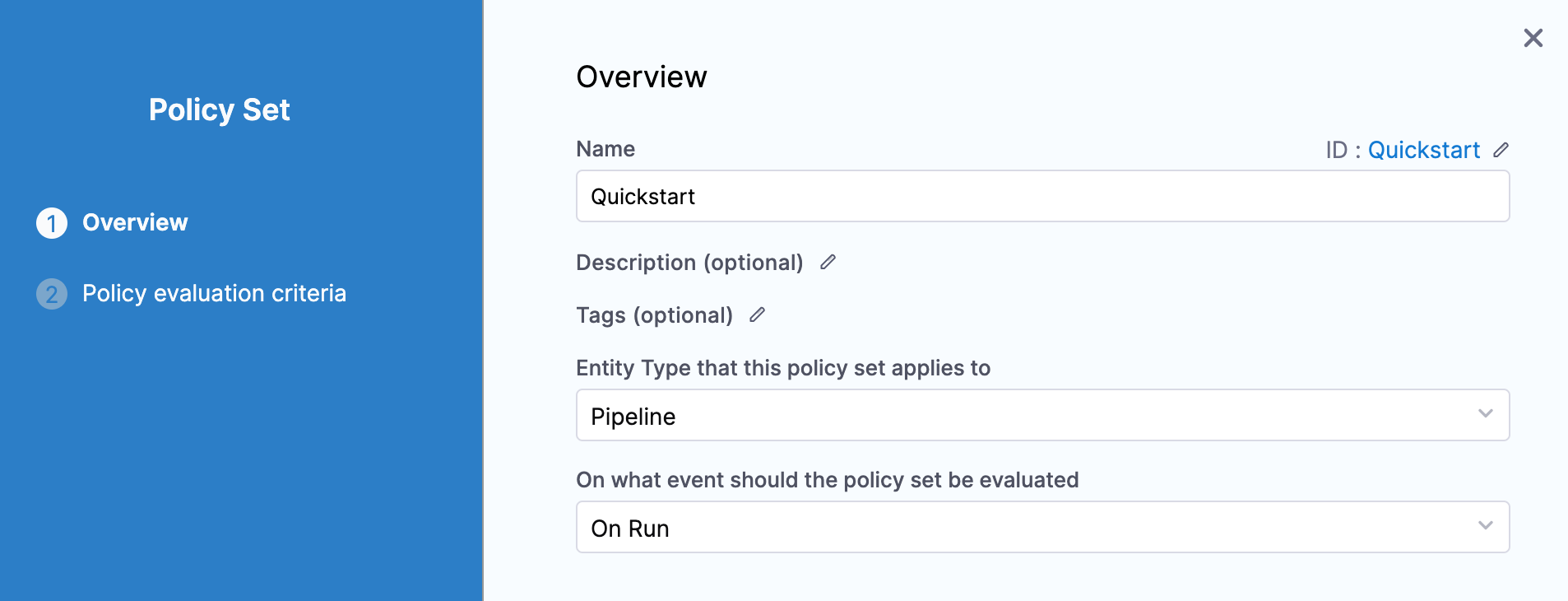Screen dimensions: 1568x601
Task: Click the step 1 number circle
Action: coord(52,223)
